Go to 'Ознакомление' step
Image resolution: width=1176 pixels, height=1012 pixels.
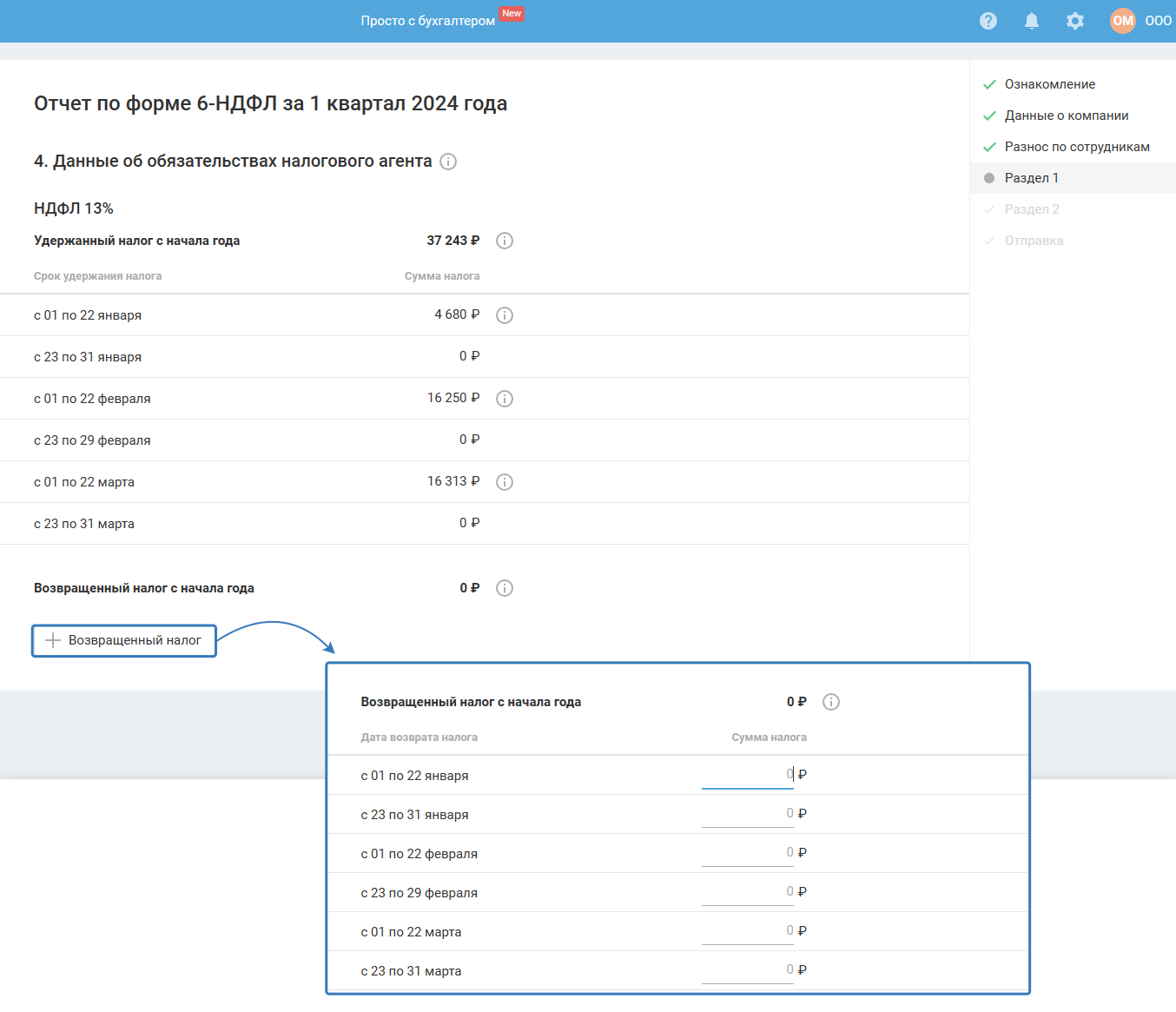pyautogui.click(x=1049, y=84)
